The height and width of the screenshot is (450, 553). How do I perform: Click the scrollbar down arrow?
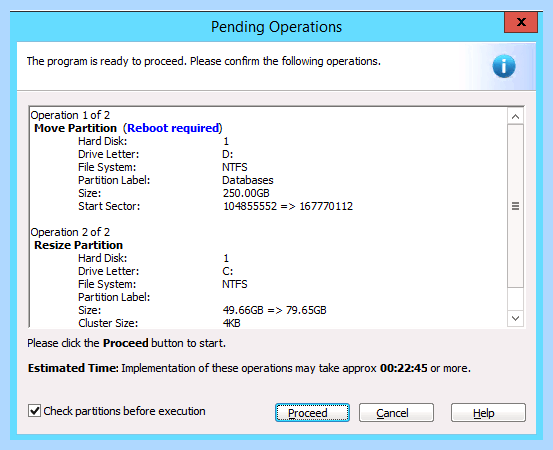(515, 318)
